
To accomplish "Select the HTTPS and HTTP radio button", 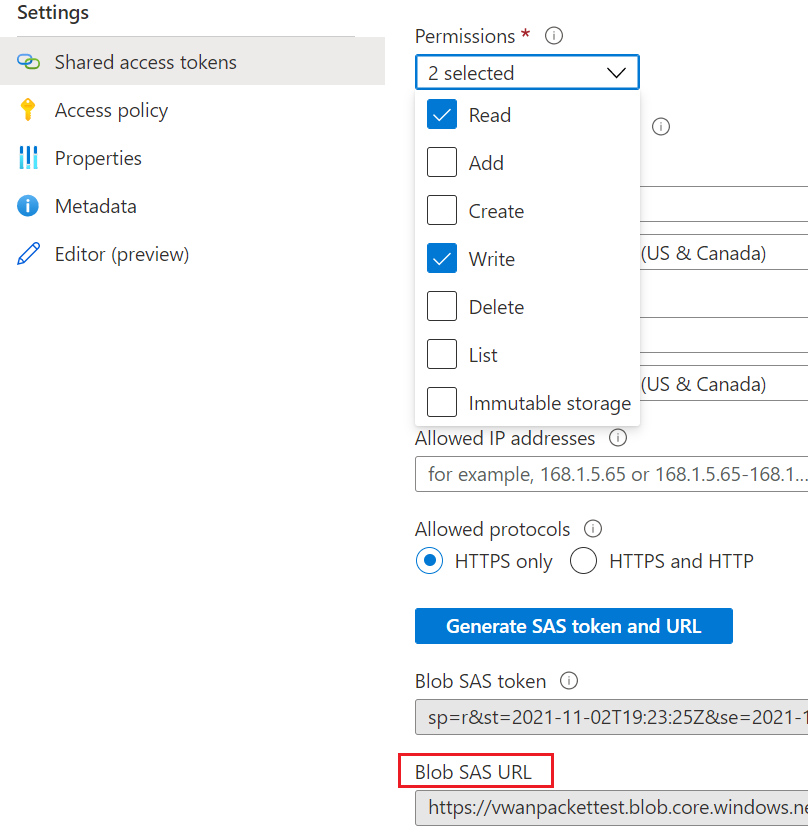I will (583, 561).
